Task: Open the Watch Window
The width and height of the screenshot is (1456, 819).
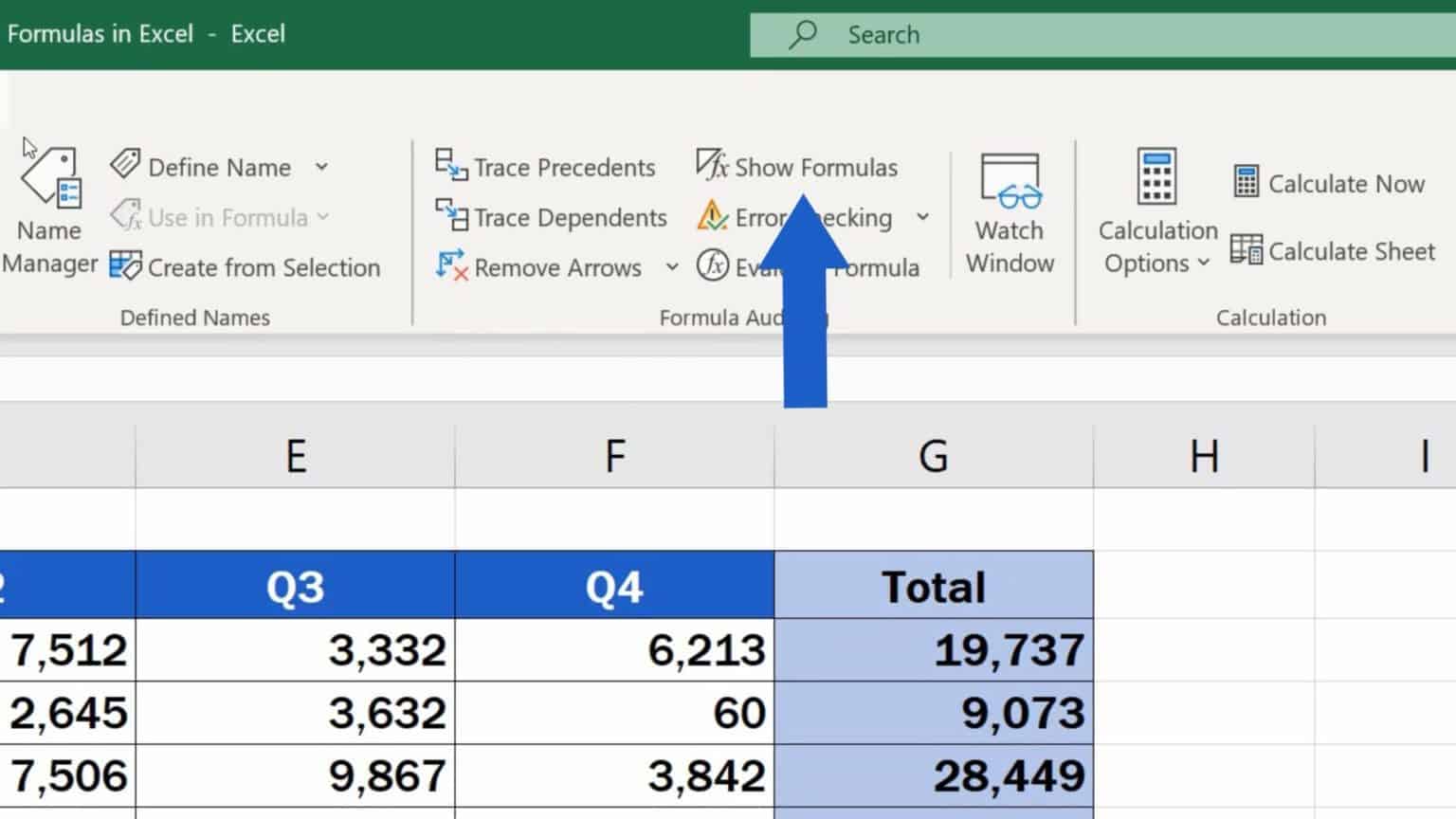Action: point(1009,209)
